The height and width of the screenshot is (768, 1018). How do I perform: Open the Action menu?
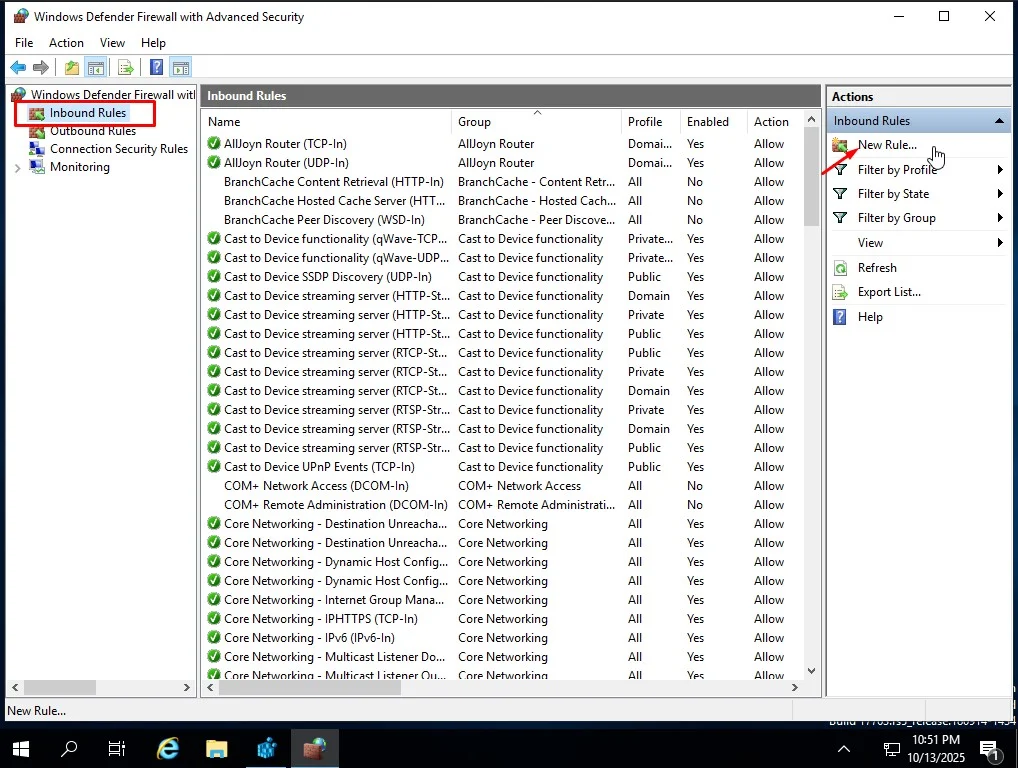pos(66,43)
